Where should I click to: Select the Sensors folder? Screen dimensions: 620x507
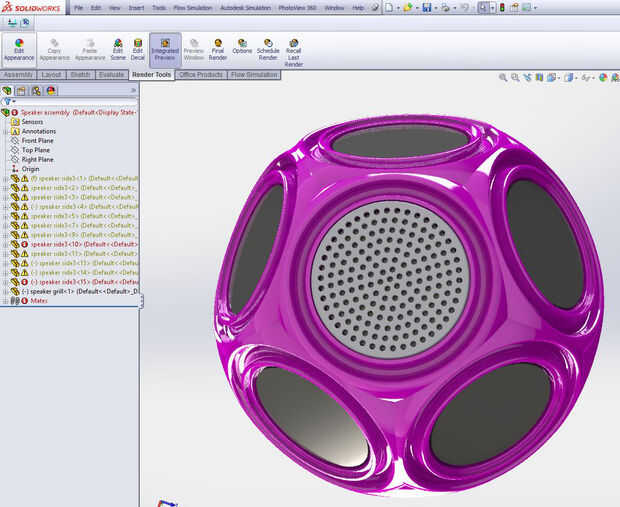coord(28,122)
